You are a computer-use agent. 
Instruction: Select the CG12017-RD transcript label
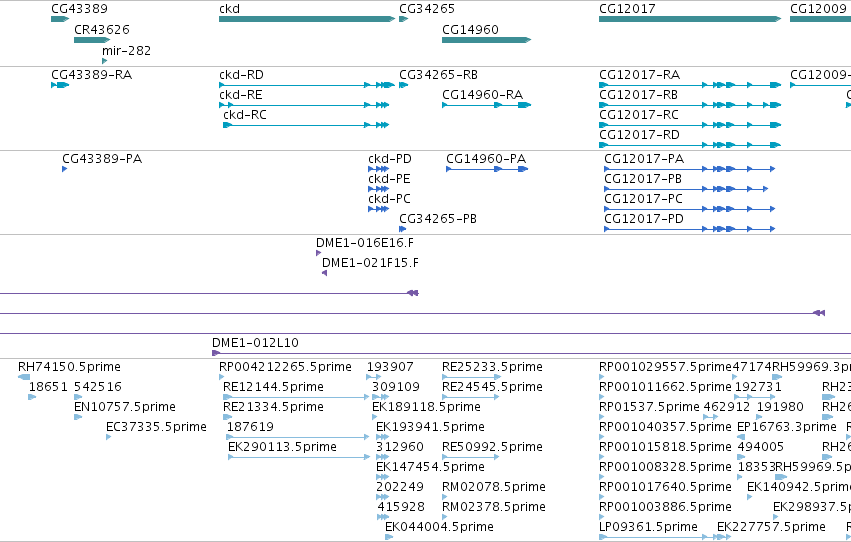639,135
